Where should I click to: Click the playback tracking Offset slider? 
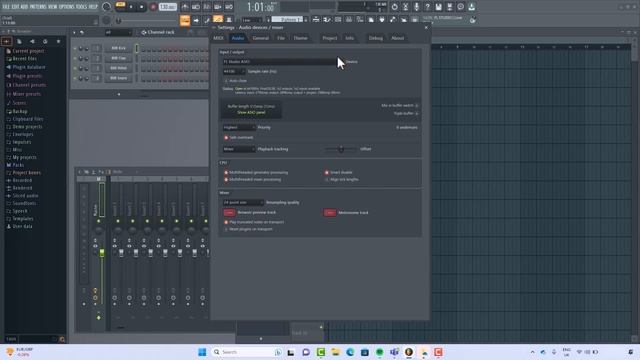[x=341, y=149]
